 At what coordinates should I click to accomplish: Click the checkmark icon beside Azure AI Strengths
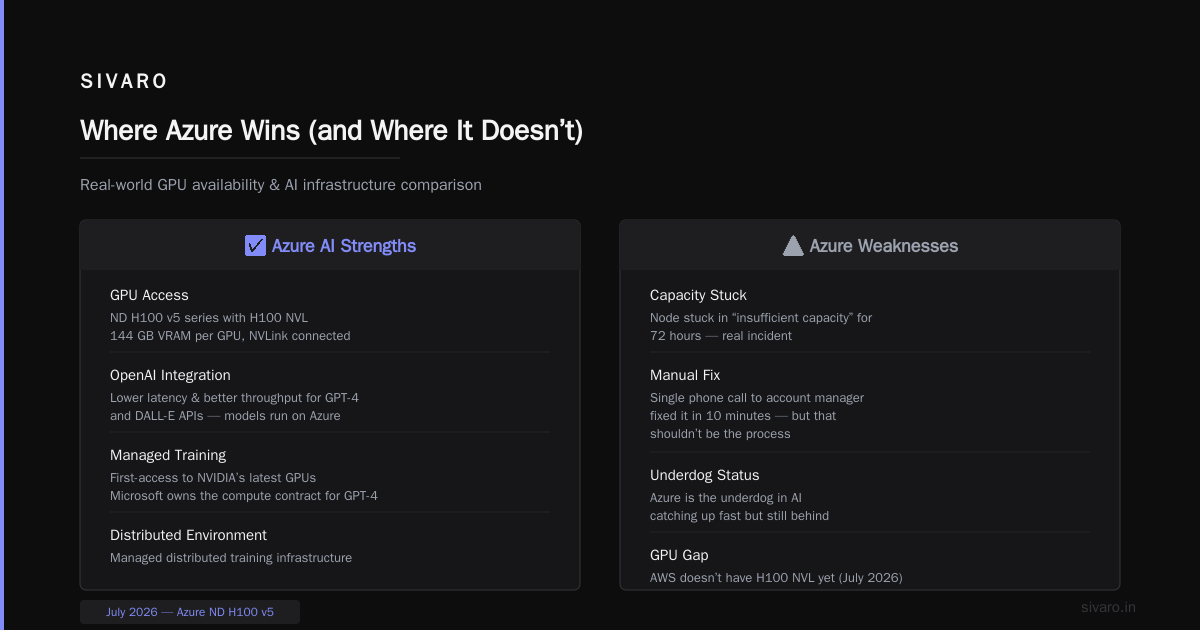255,246
